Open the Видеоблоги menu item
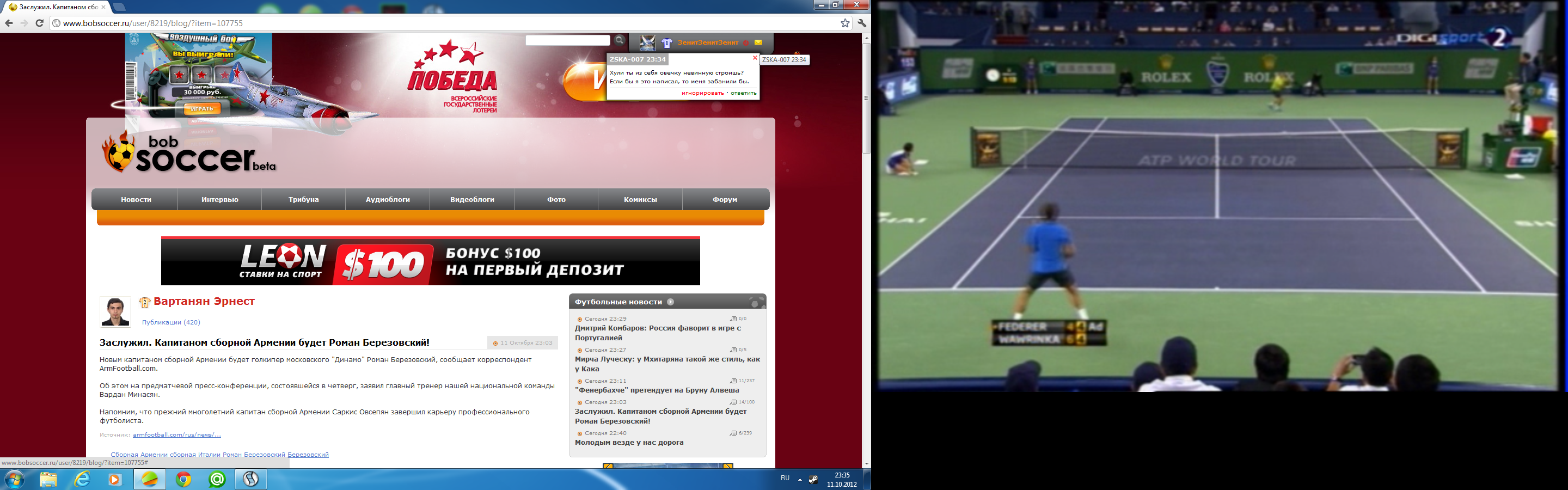The width and height of the screenshot is (1568, 490). click(473, 200)
